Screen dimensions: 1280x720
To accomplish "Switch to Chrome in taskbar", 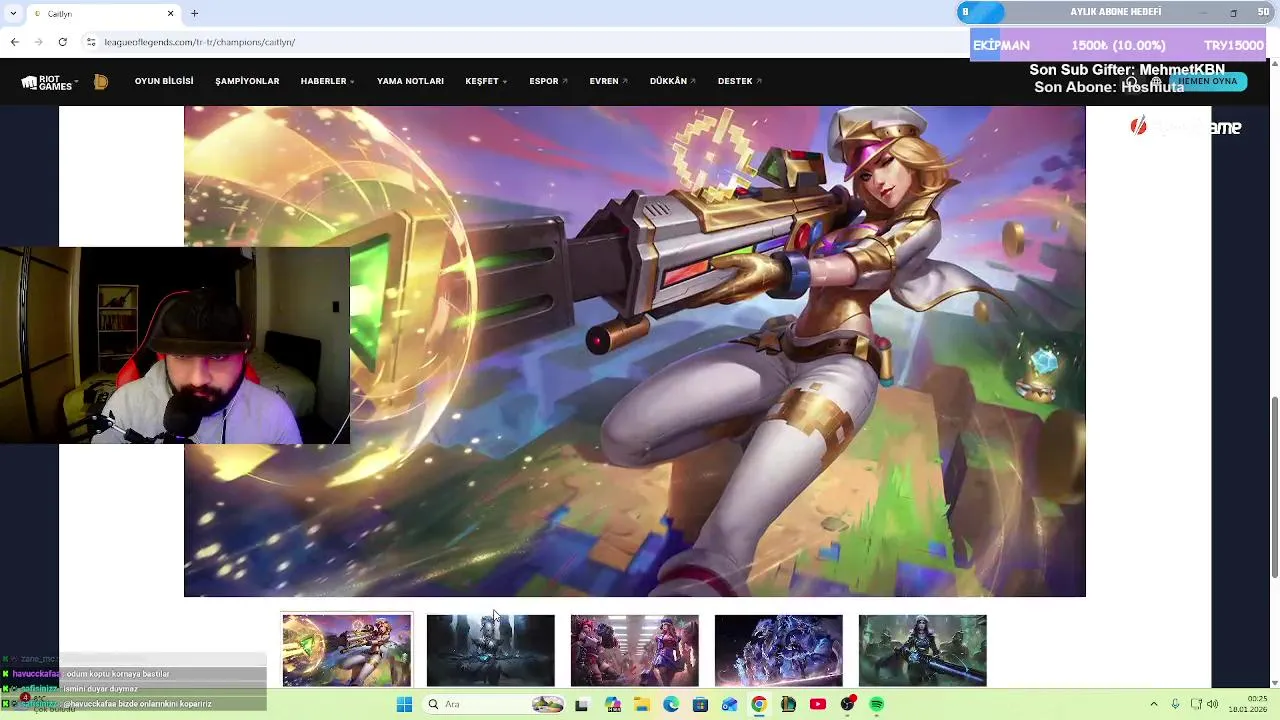I will pyautogui.click(x=759, y=705).
